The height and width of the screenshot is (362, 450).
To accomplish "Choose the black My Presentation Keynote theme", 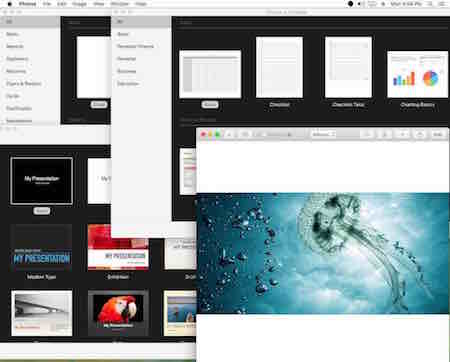I will (x=42, y=181).
